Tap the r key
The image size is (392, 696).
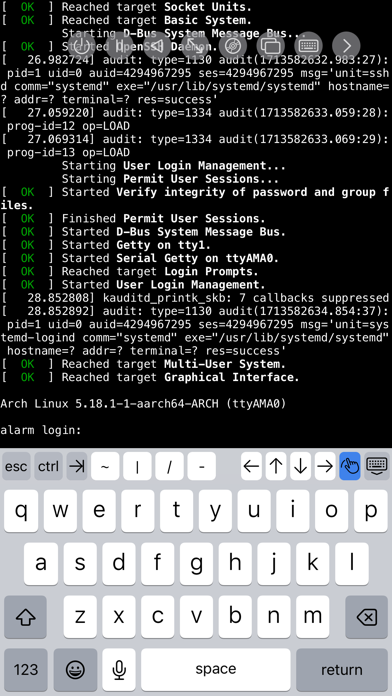click(x=138, y=510)
